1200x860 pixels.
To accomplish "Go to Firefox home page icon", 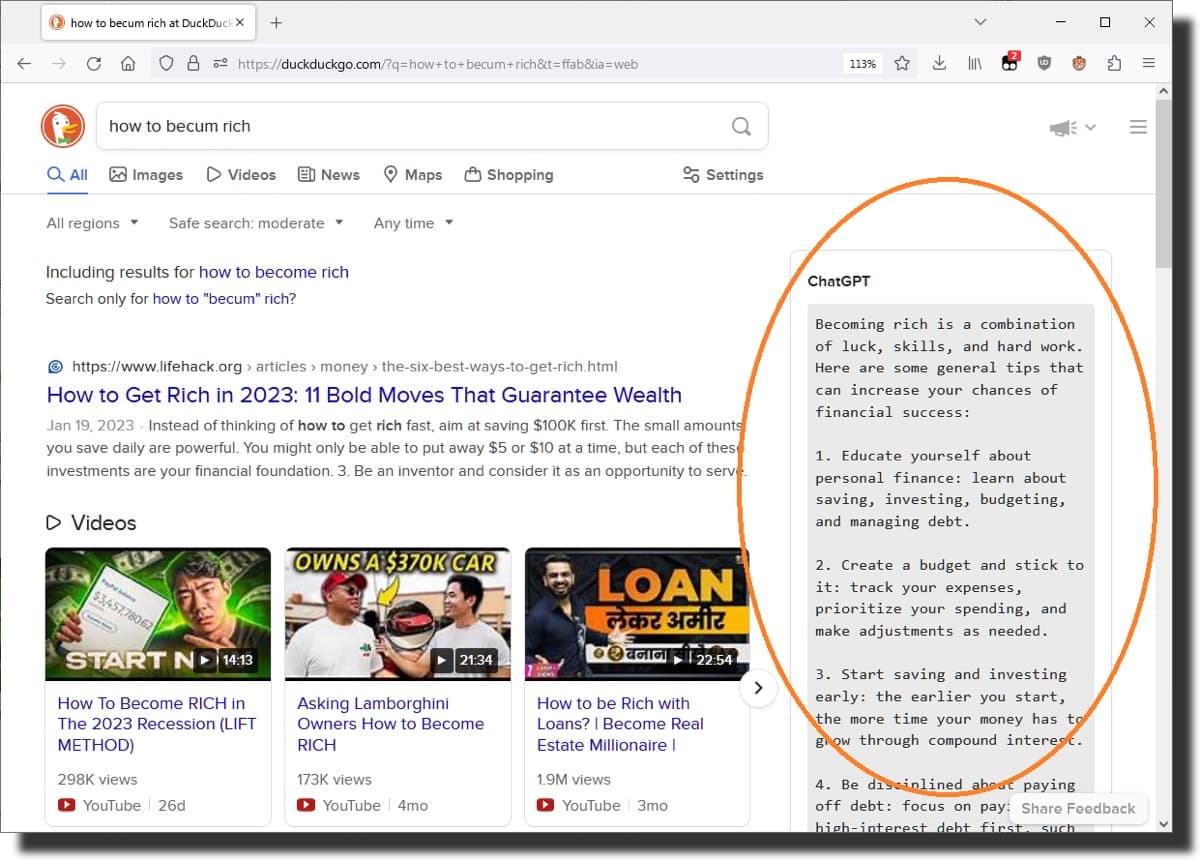I will point(128,63).
